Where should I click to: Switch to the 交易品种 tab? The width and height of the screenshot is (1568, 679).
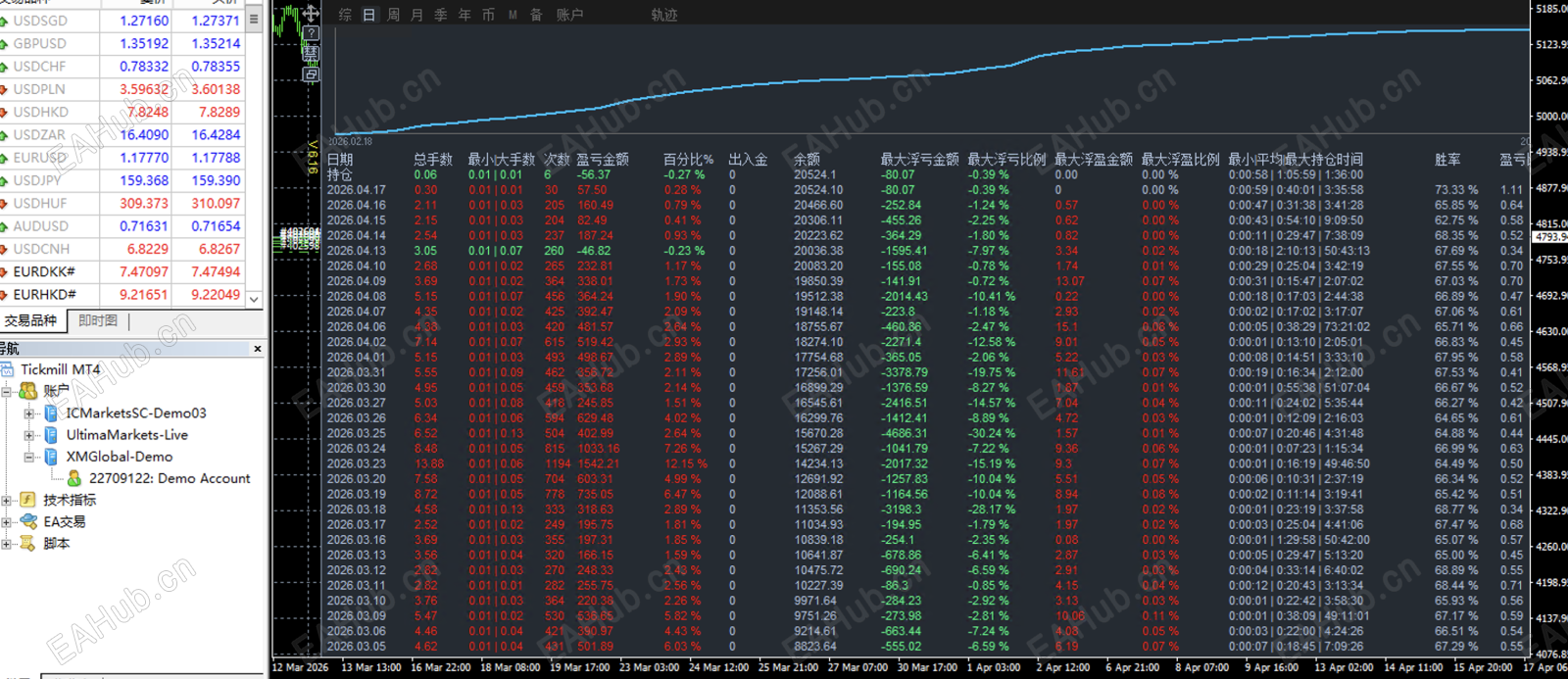[x=31, y=320]
